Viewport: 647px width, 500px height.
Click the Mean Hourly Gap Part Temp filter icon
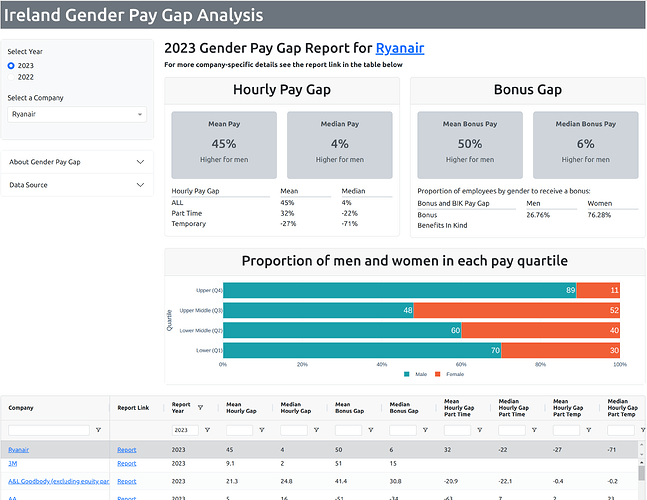tap(589, 430)
